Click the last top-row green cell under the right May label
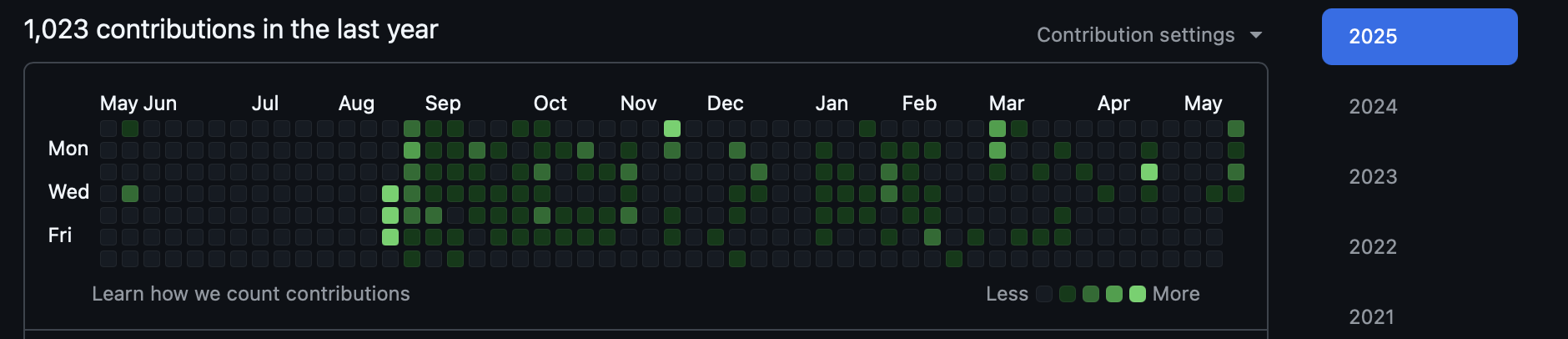This screenshot has width=1568, height=339. (x=1236, y=129)
